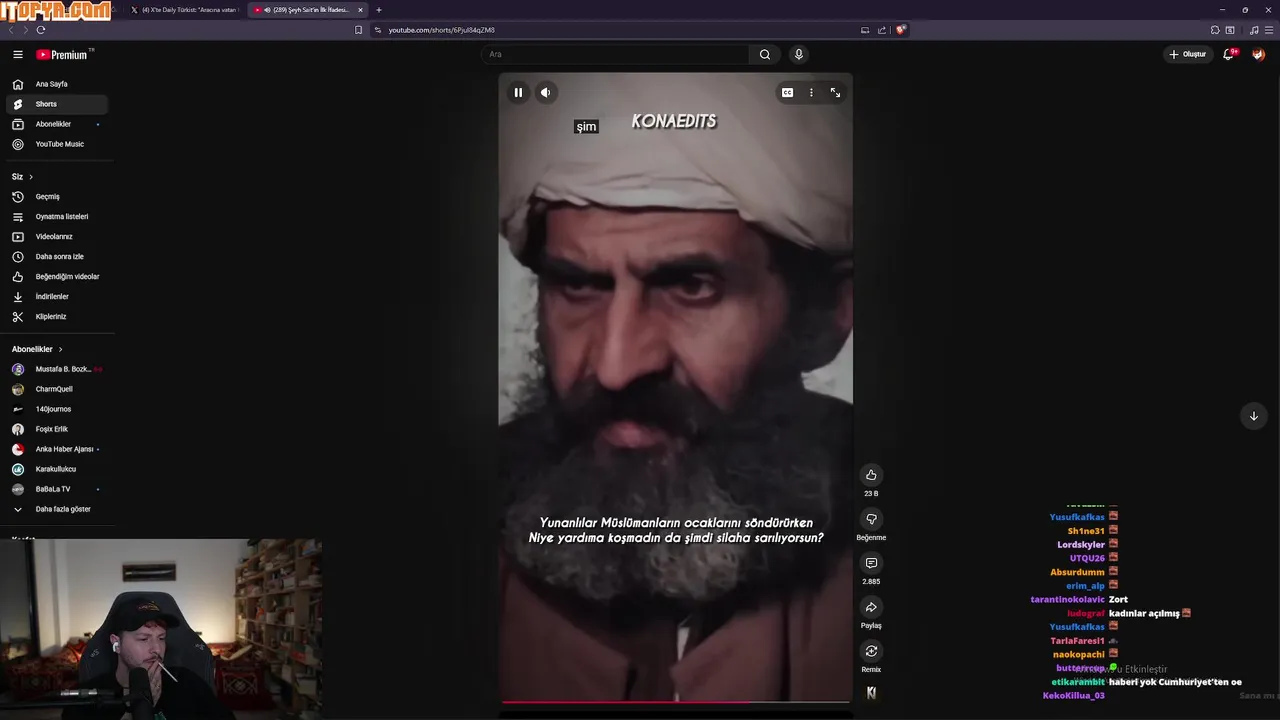Expand the Siz section chevron
This screenshot has height=720, width=1280.
pos(33,177)
